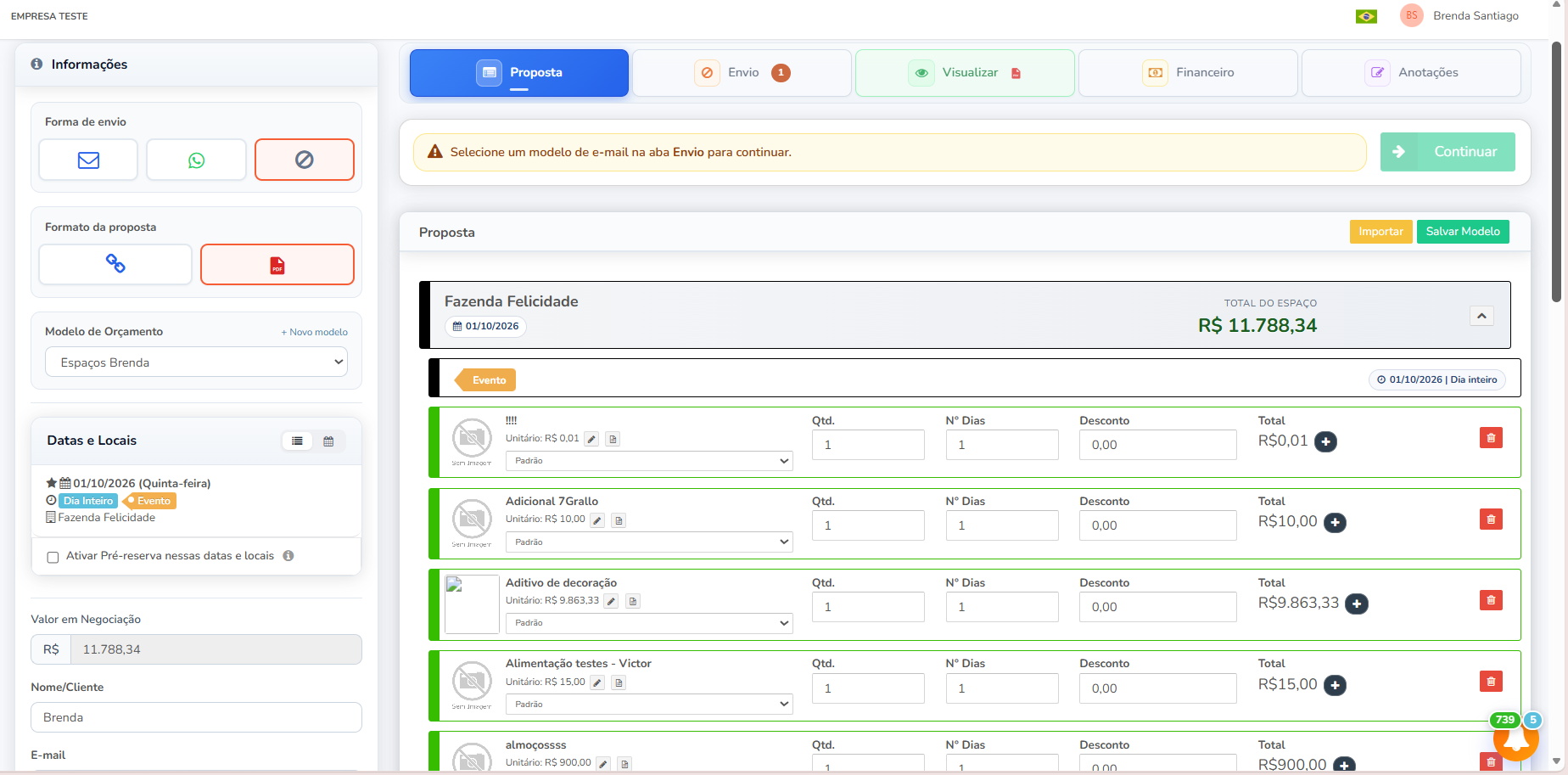Delete the Adicional 7Grallo item
Screen dimensions: 1568x775
click(1491, 519)
